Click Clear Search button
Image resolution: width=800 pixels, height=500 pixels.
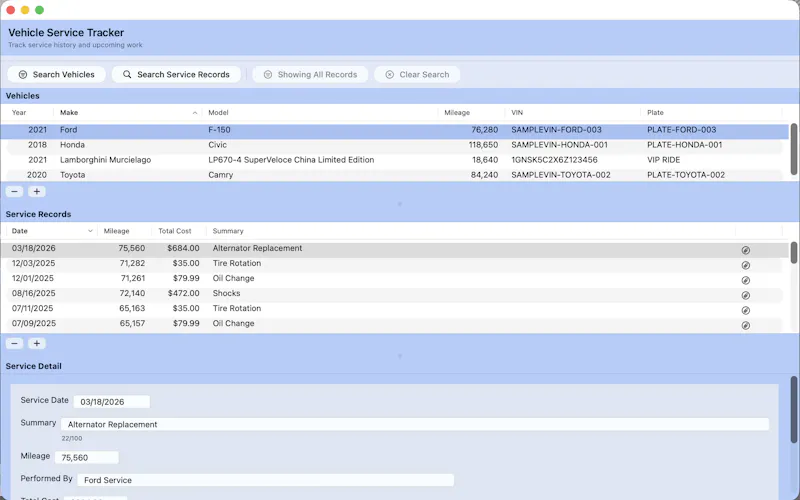click(417, 74)
